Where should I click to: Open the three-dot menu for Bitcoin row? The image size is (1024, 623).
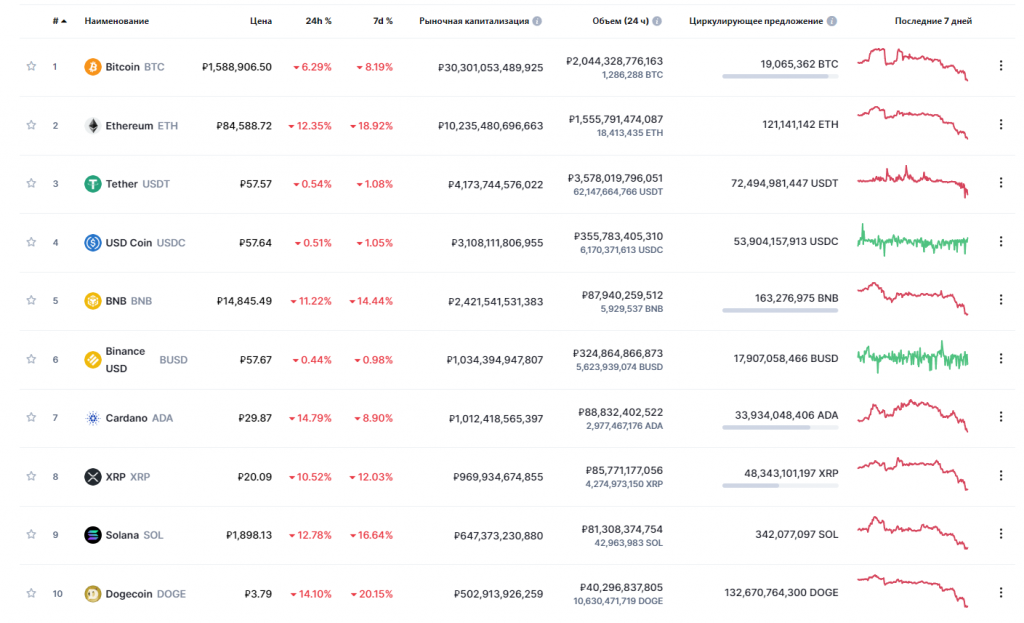pyautogui.click(x=1001, y=67)
